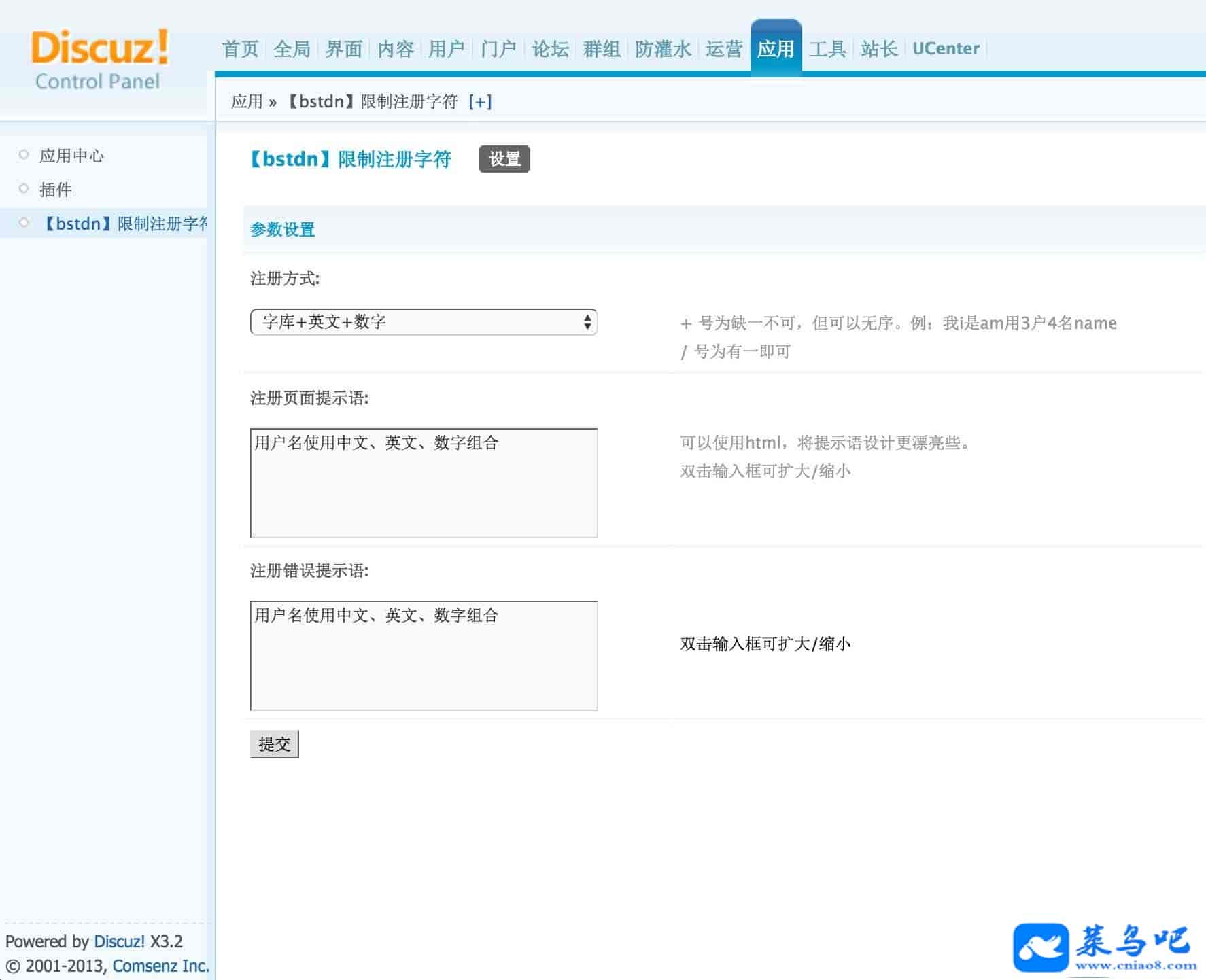Open the 界面 settings tab

pyautogui.click(x=343, y=49)
